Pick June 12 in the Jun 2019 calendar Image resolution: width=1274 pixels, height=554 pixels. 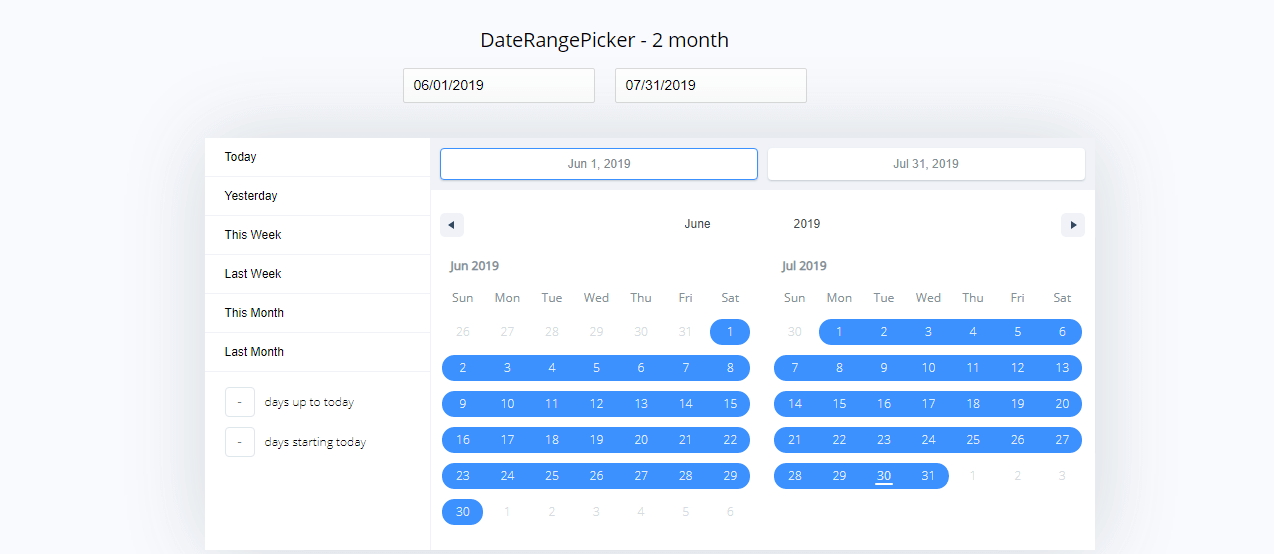pos(596,404)
